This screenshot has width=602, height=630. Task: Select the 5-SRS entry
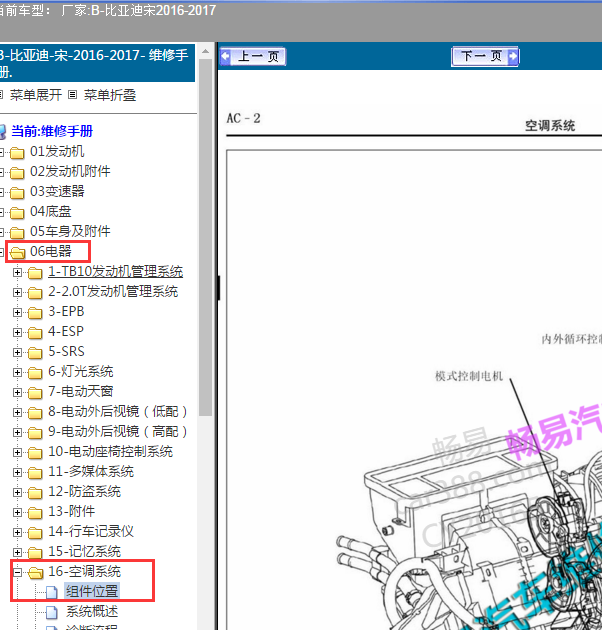click(66, 352)
